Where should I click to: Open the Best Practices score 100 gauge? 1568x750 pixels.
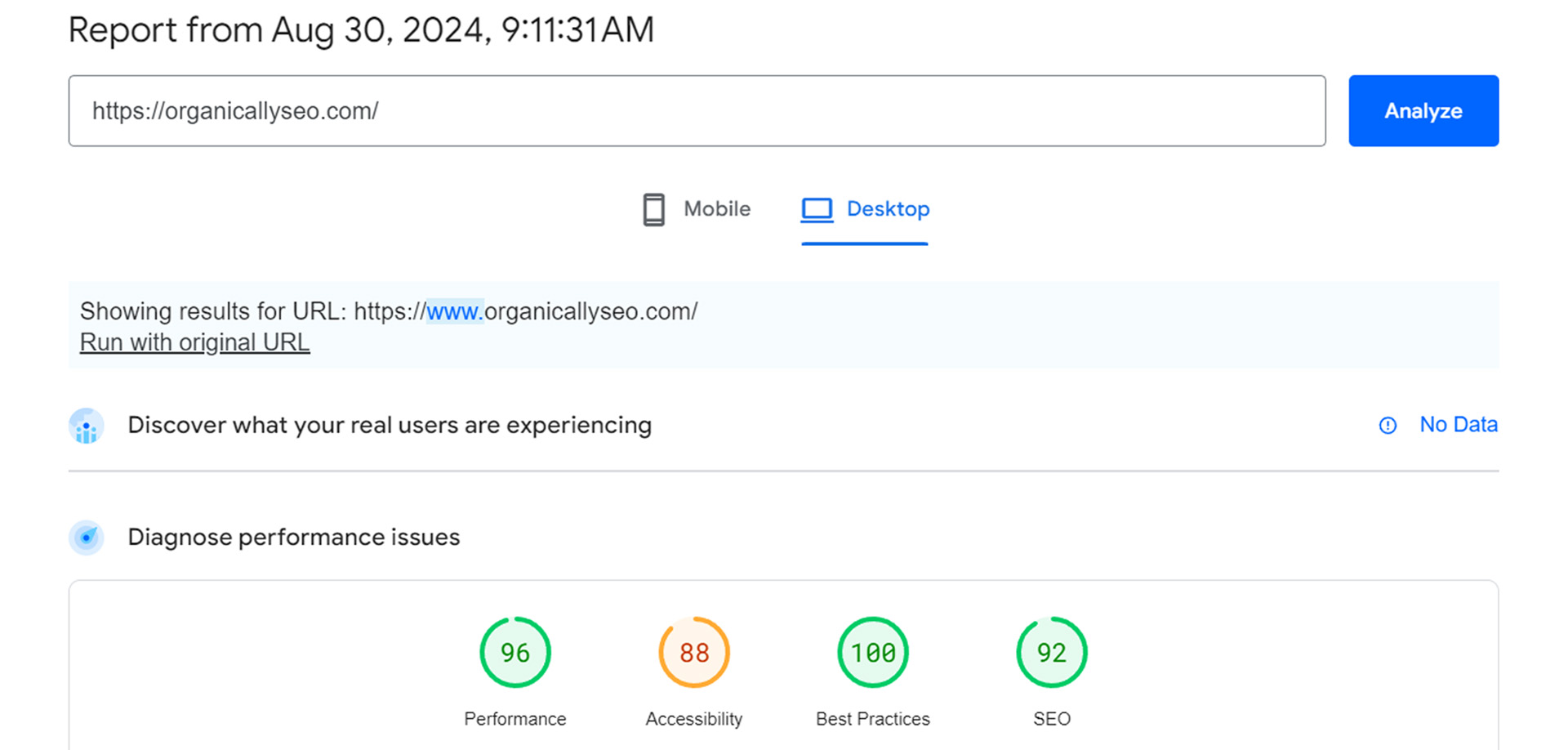click(x=873, y=653)
